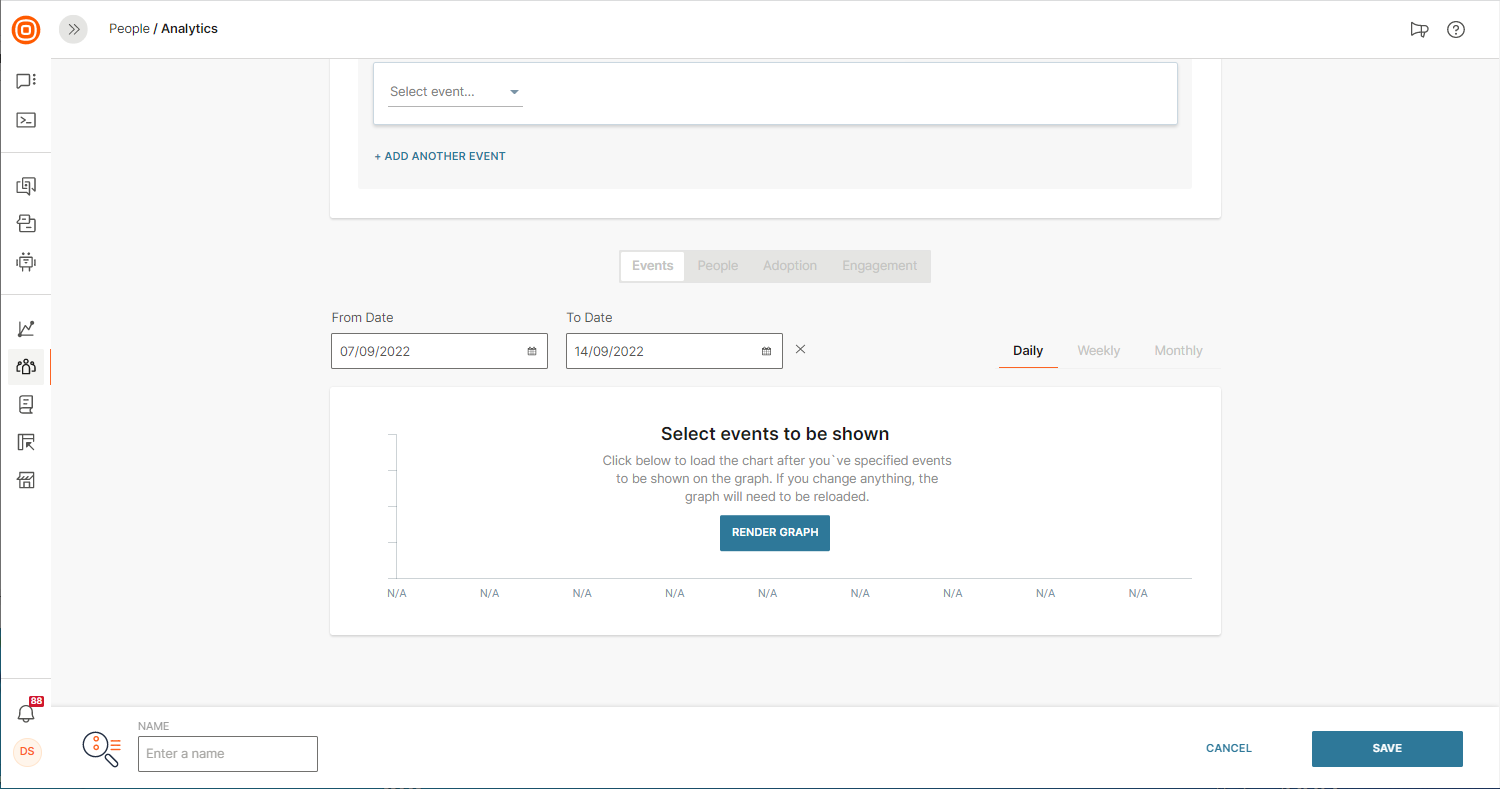Open the From Date calendar picker icon
Image resolution: width=1500 pixels, height=789 pixels.
(532, 352)
